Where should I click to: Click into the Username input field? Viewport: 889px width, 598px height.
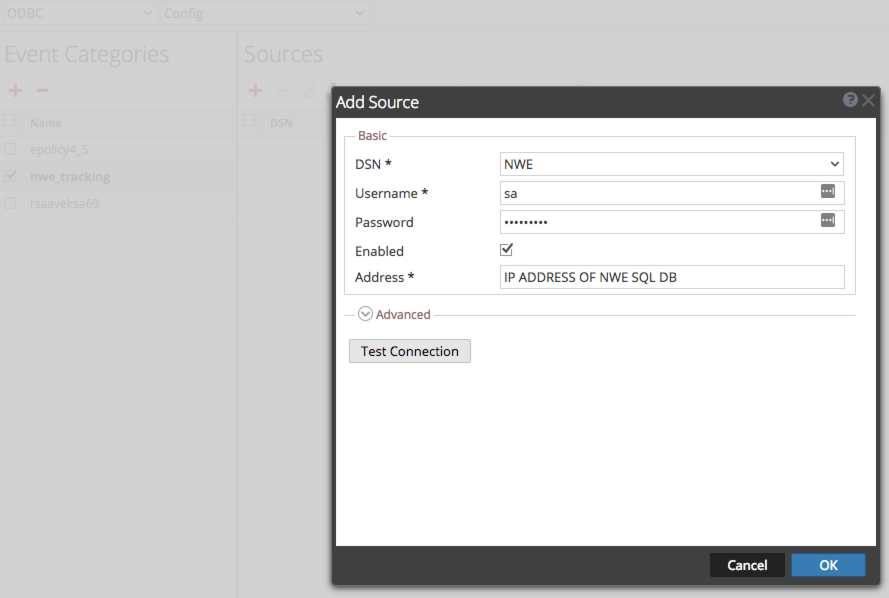tap(672, 193)
